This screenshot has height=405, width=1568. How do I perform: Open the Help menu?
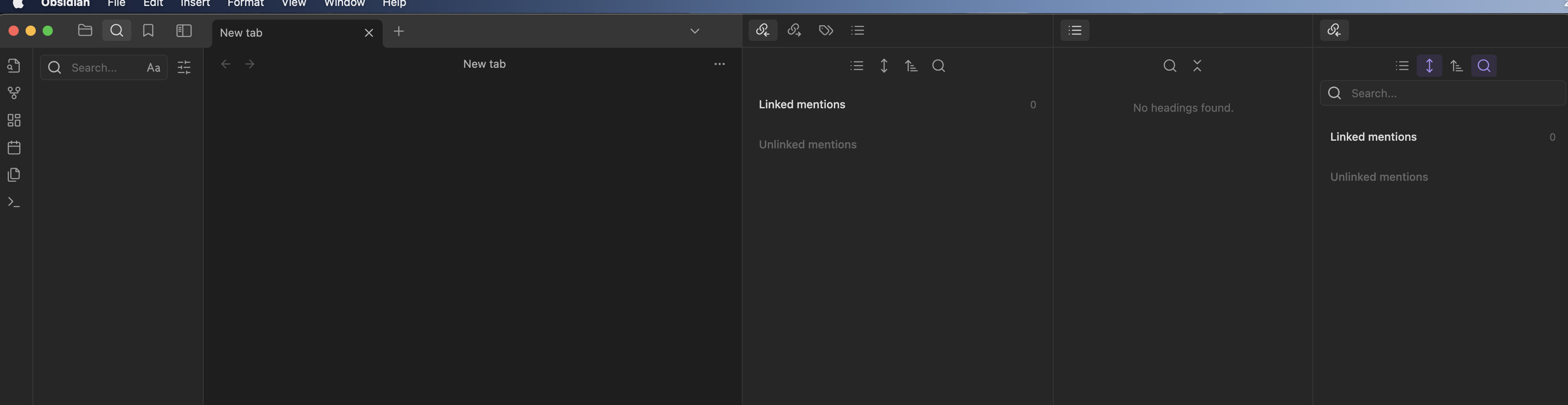[x=395, y=3]
